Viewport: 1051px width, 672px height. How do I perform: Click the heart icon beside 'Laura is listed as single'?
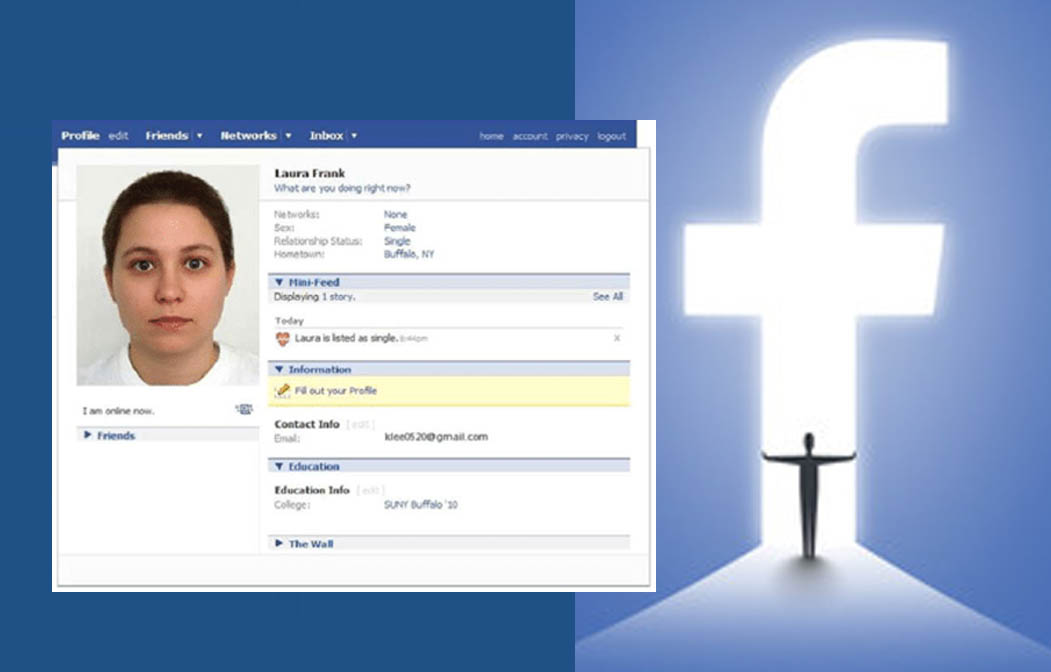pyautogui.click(x=283, y=339)
